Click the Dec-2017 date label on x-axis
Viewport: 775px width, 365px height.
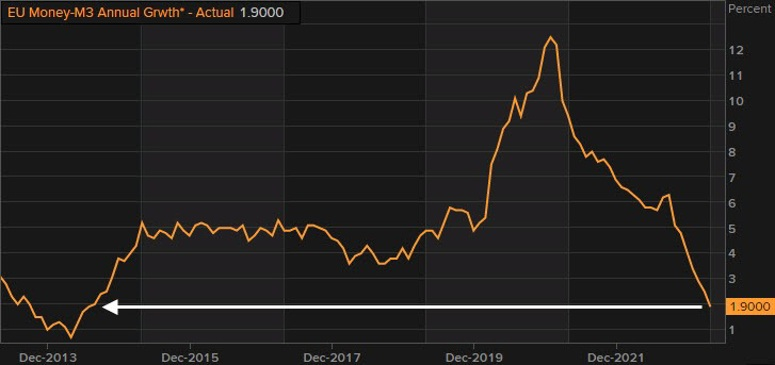pos(332,357)
